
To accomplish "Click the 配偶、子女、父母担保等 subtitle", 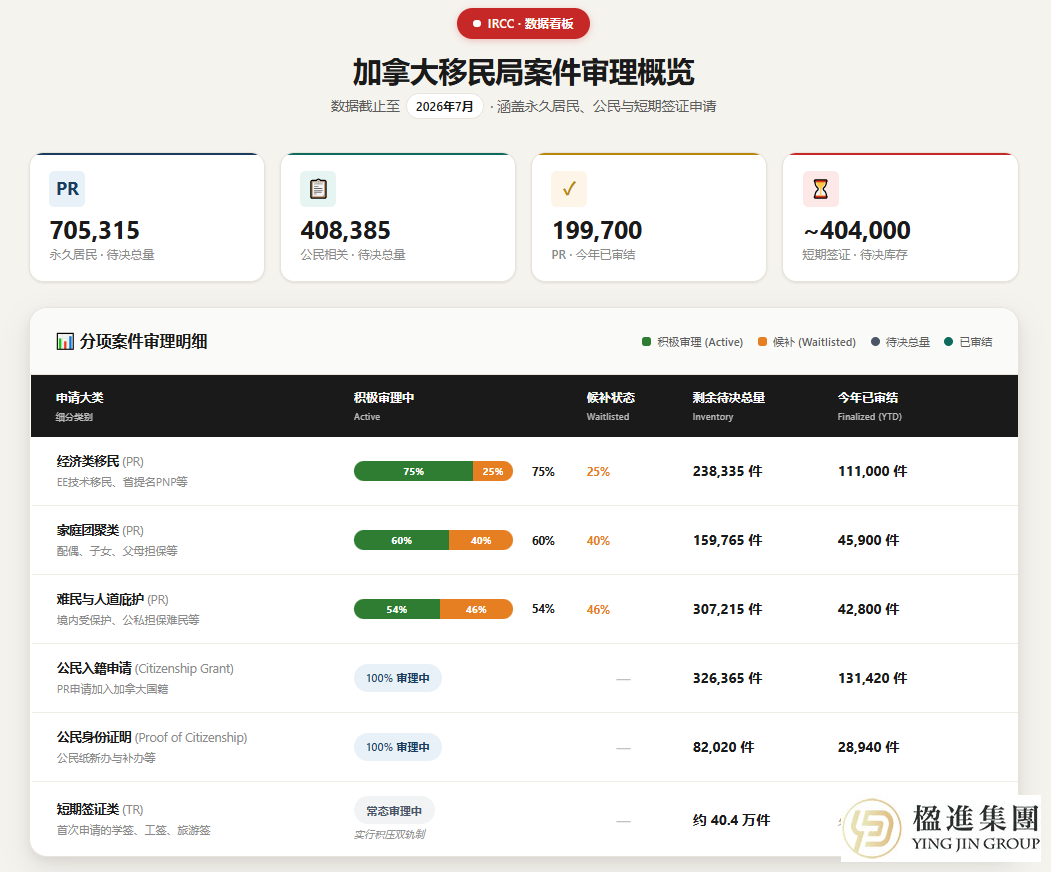I will (x=117, y=551).
